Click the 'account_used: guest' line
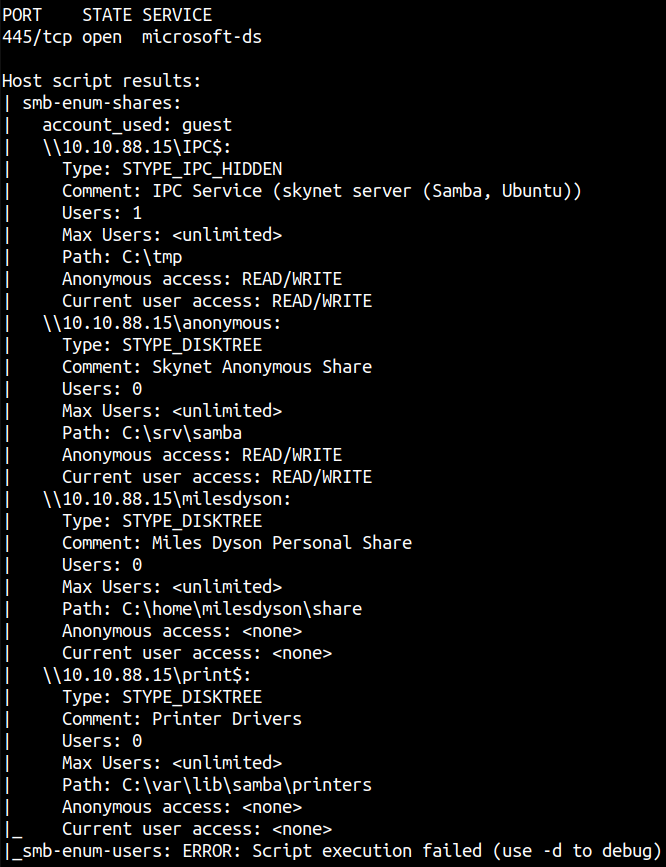 [136, 125]
